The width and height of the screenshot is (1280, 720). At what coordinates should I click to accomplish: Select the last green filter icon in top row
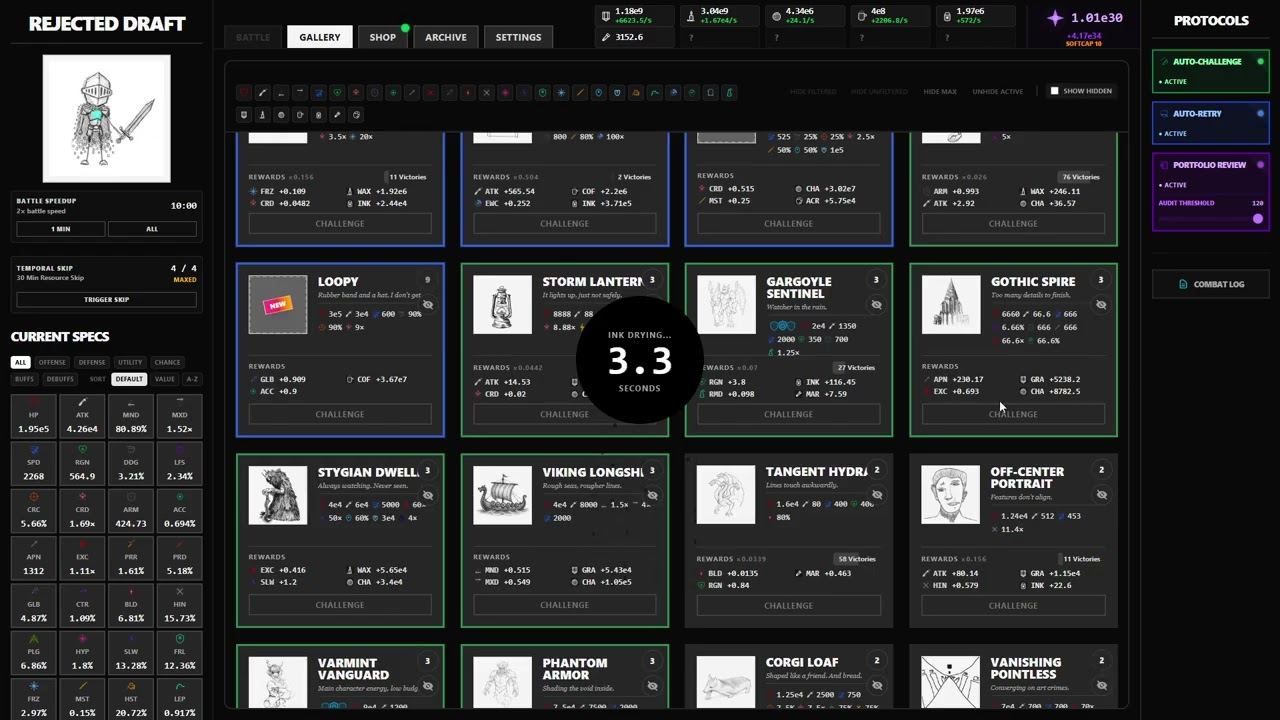729,92
